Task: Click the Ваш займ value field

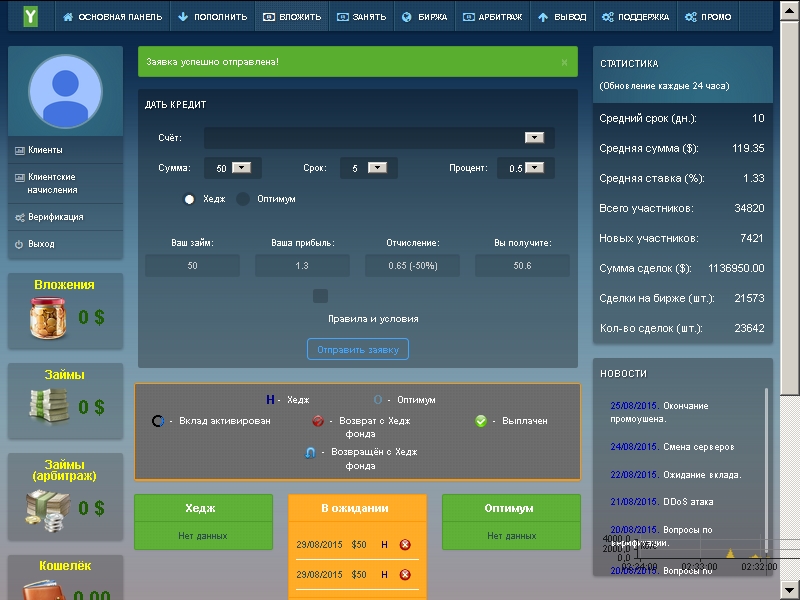Action: tap(192, 265)
